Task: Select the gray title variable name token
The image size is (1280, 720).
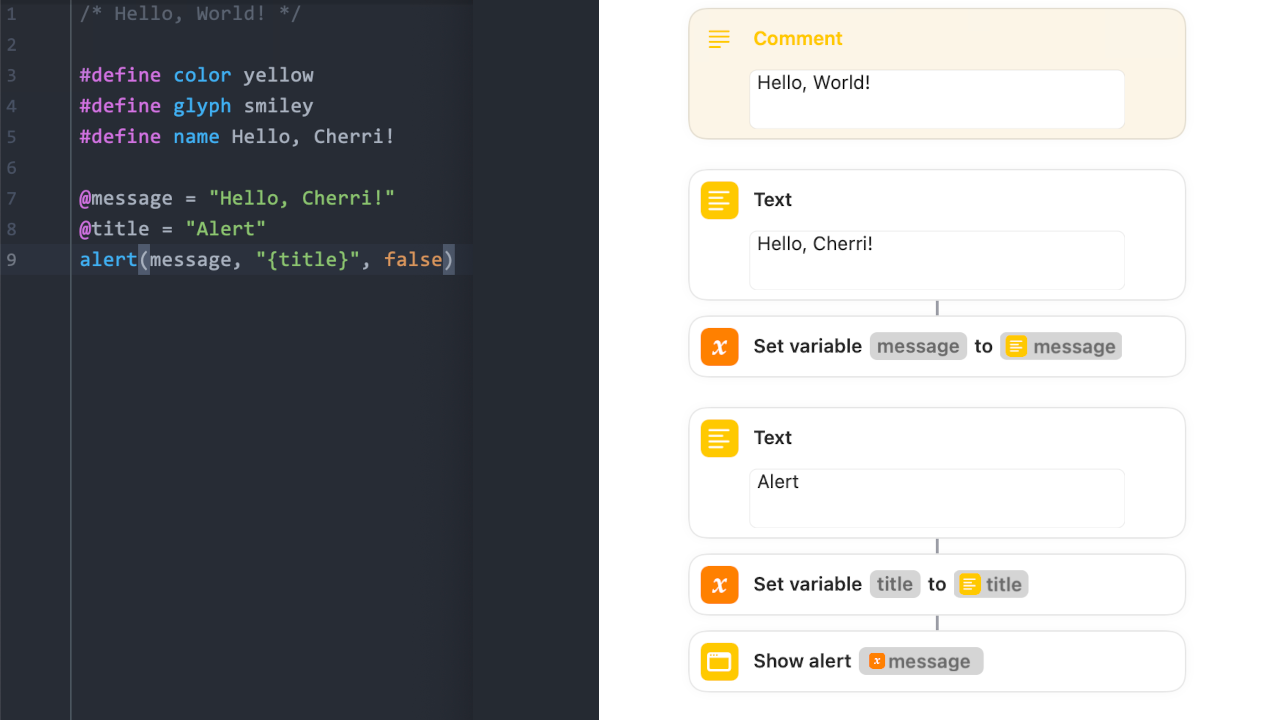Action: coord(895,584)
